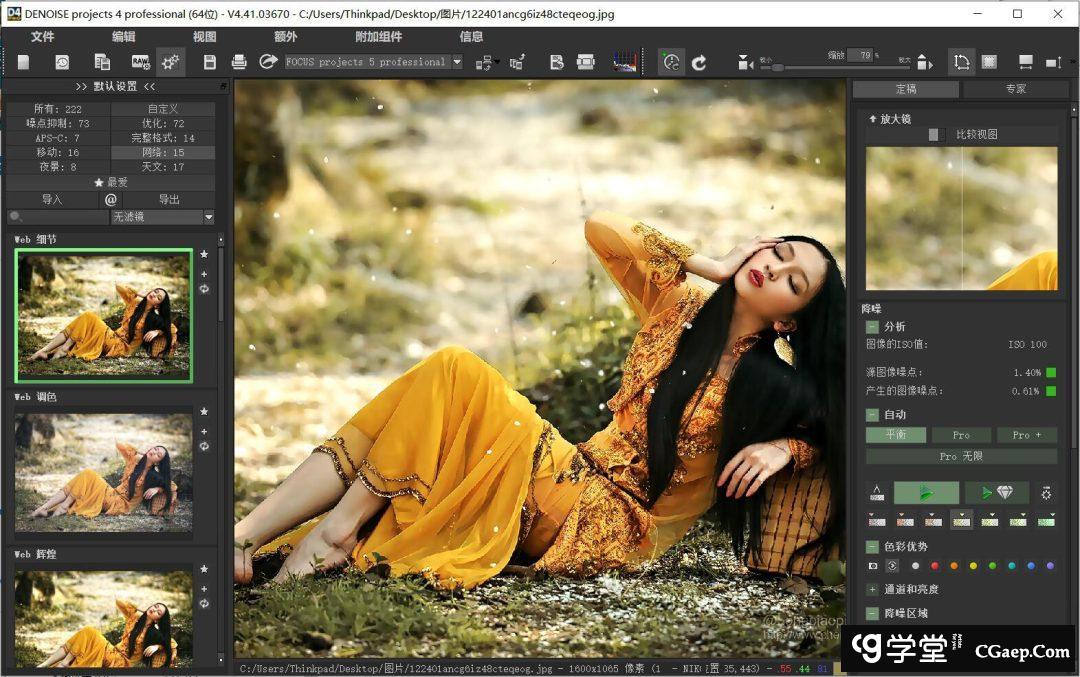Open the denoise gear settings icon
This screenshot has width=1080, height=677.
pos(1046,493)
